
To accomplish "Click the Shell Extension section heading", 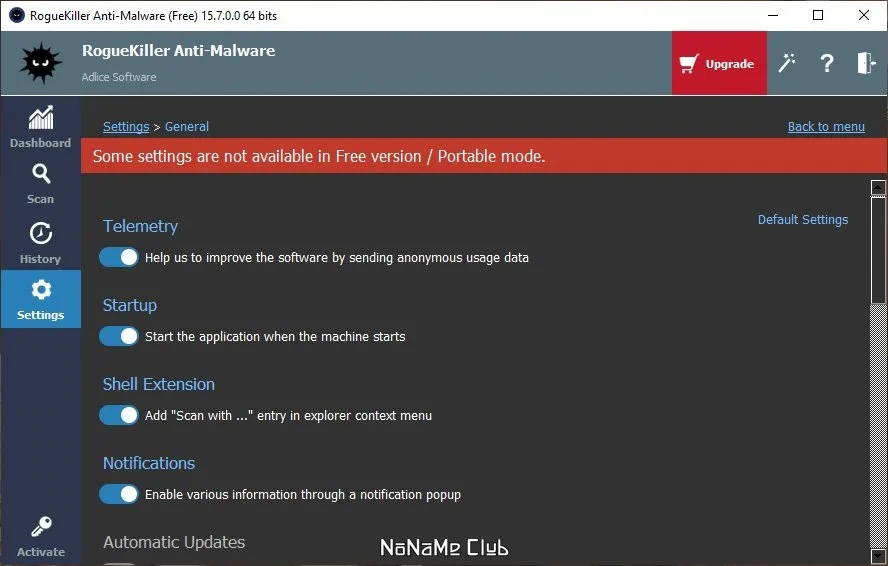I will tap(159, 384).
